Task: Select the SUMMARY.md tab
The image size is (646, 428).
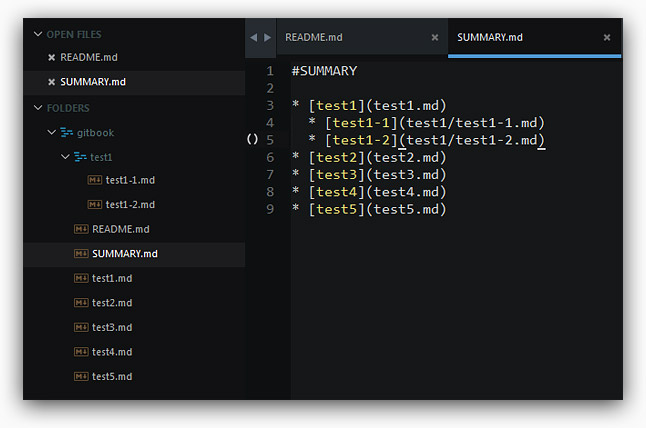Action: click(490, 38)
